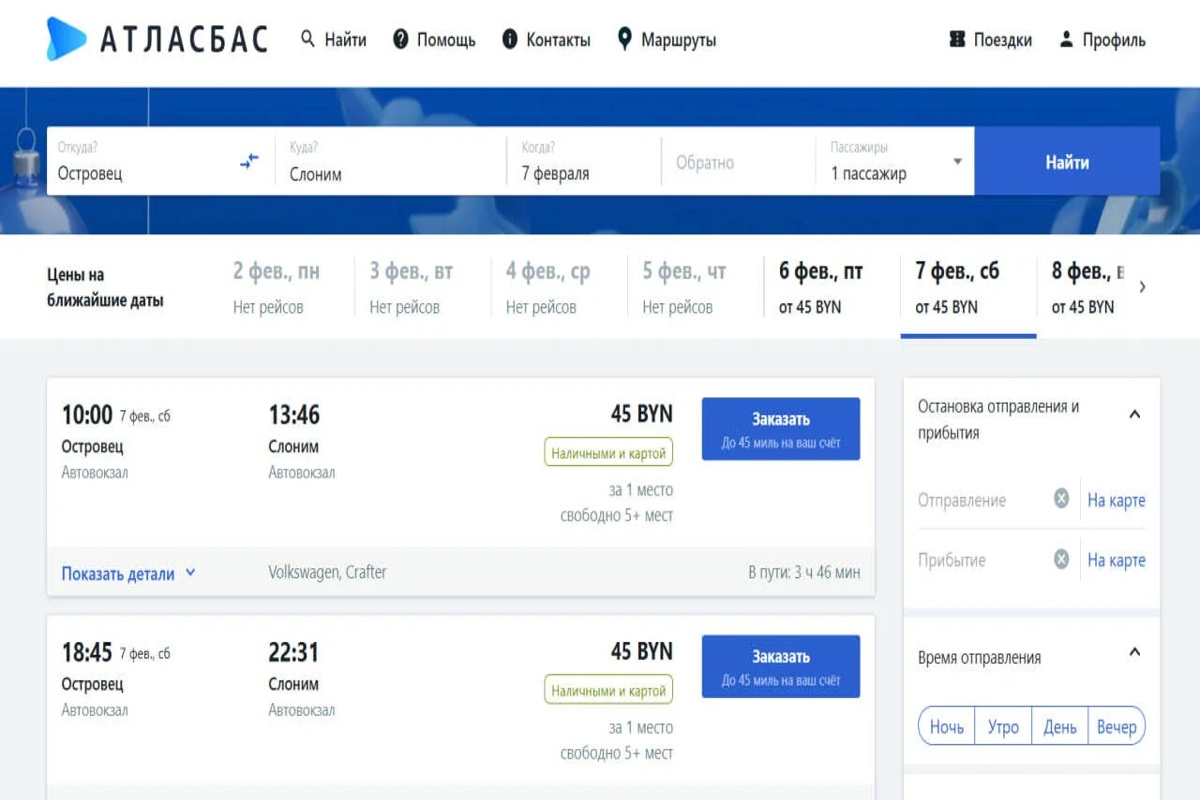Image resolution: width=1200 pixels, height=800 pixels.
Task: Clear the Отправление stop filter
Action: click(x=1061, y=499)
